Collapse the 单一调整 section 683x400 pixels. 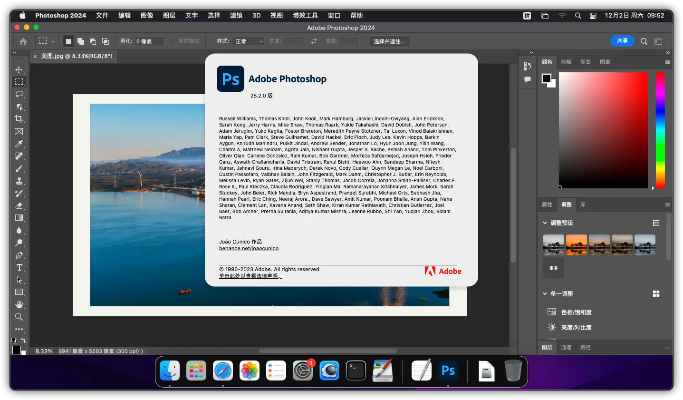click(547, 292)
